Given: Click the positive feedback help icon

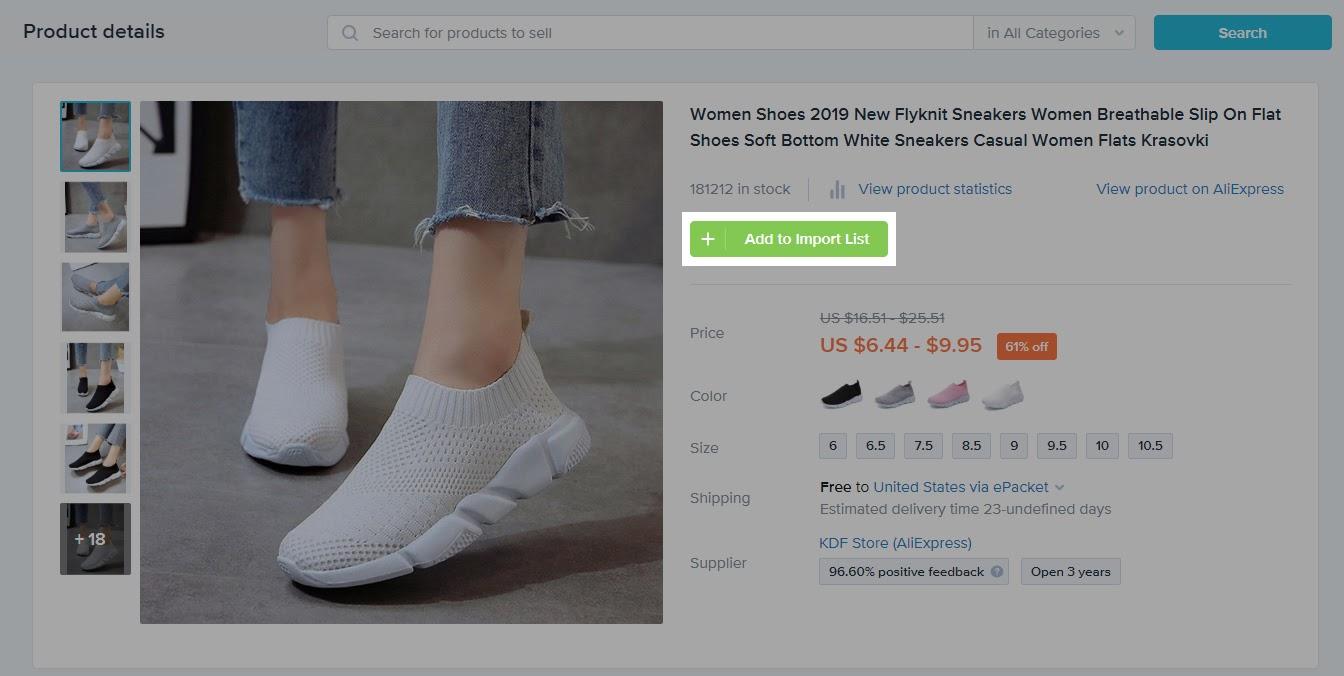Looking at the screenshot, I should [997, 572].
